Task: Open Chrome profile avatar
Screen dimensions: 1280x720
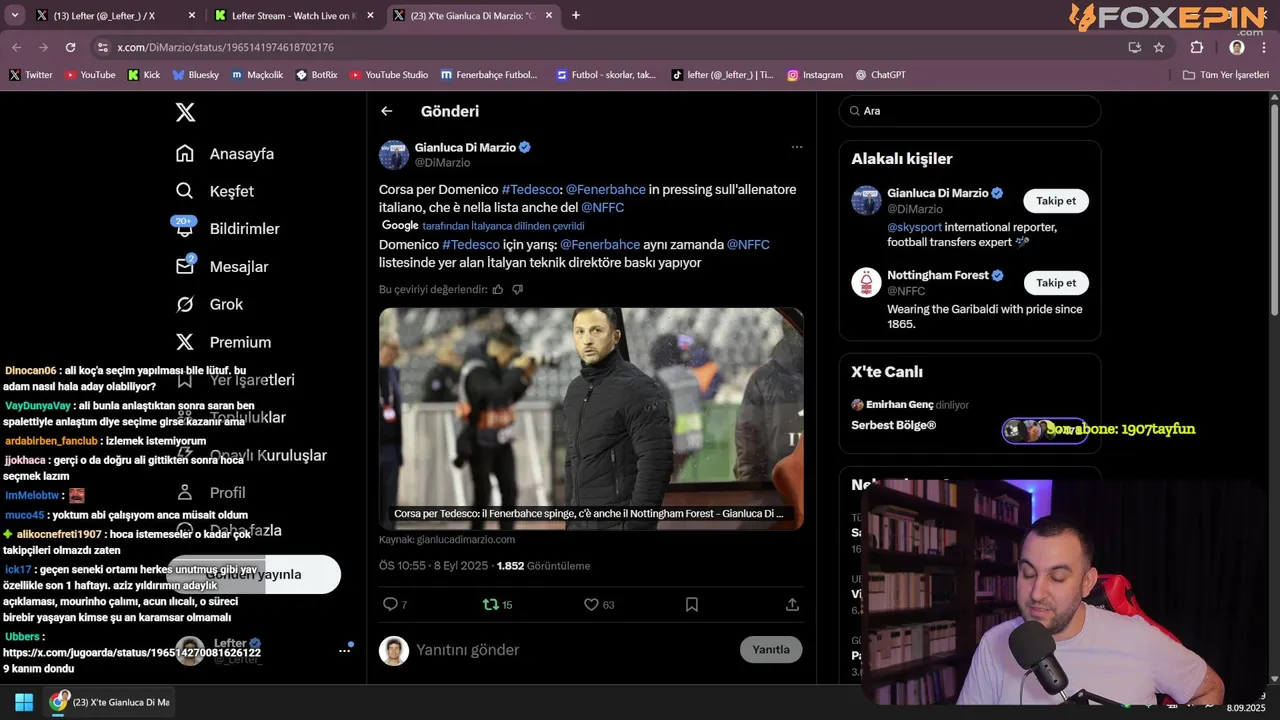Action: click(x=1237, y=47)
